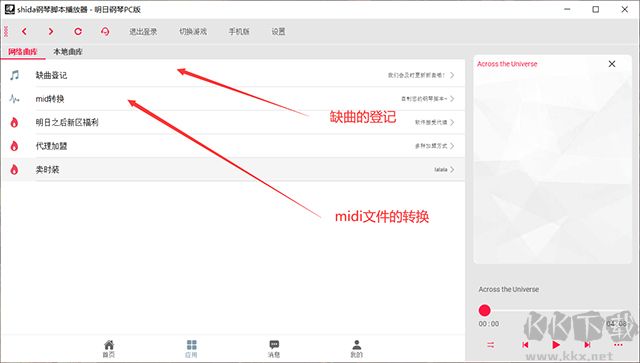The height and width of the screenshot is (363, 640).
Task: Click the app logo in title bar
Action: (10, 9)
